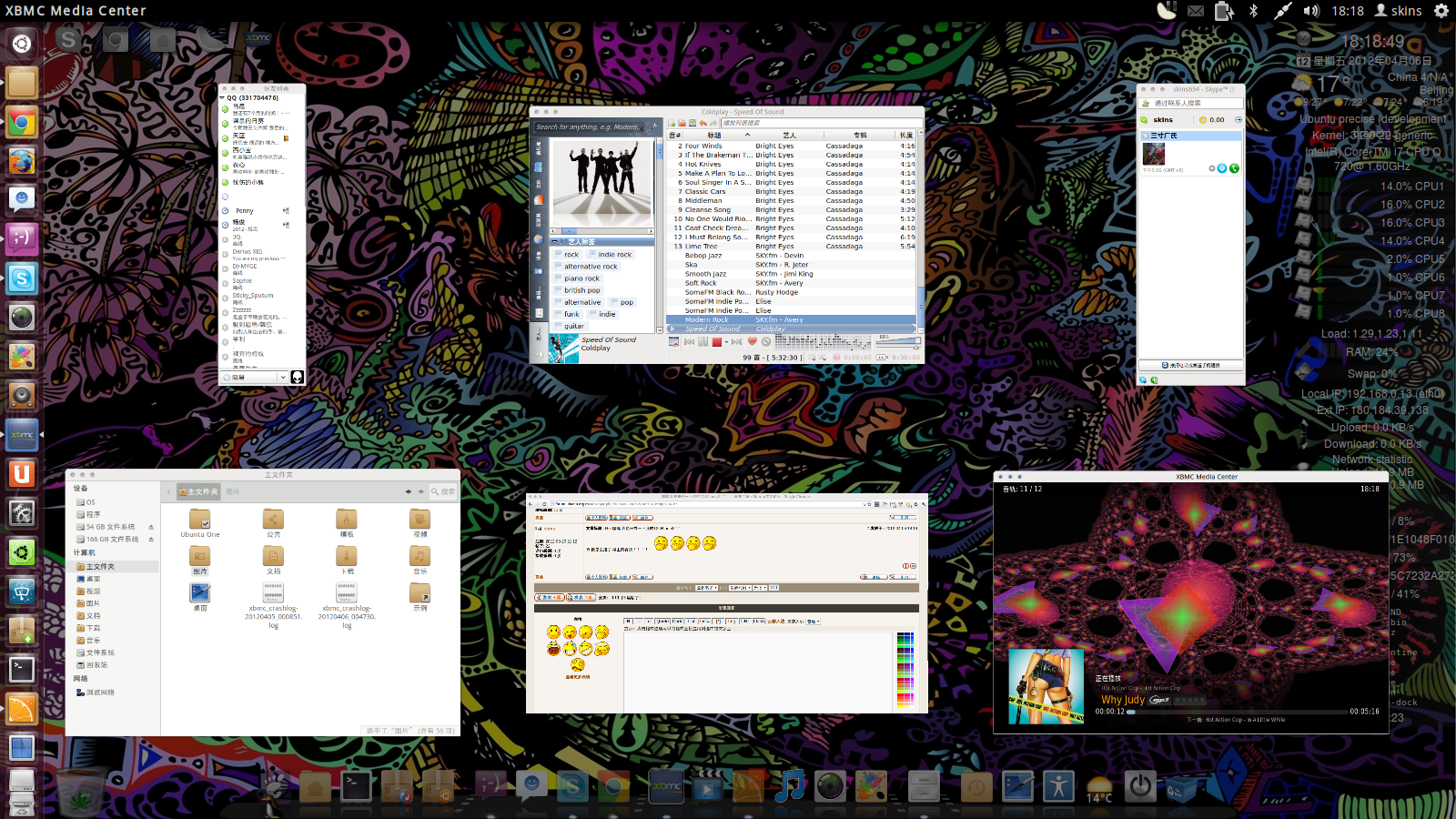The height and width of the screenshot is (819, 1456).
Task: Click the XBMC playback progress bar
Action: pos(1238,712)
